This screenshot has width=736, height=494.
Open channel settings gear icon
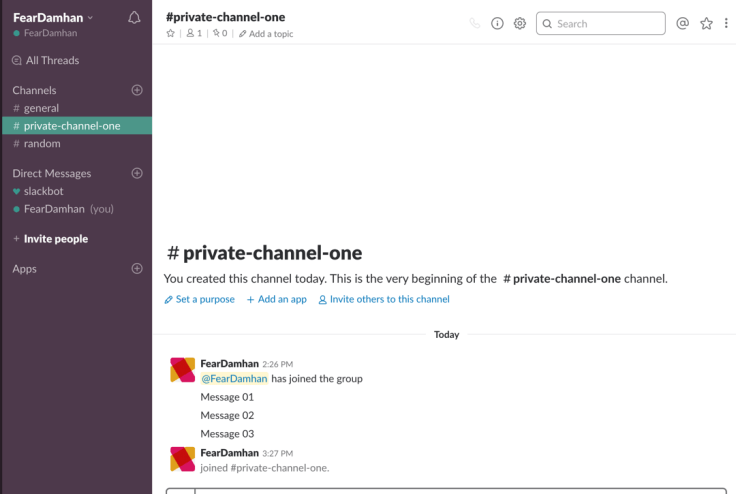point(520,24)
